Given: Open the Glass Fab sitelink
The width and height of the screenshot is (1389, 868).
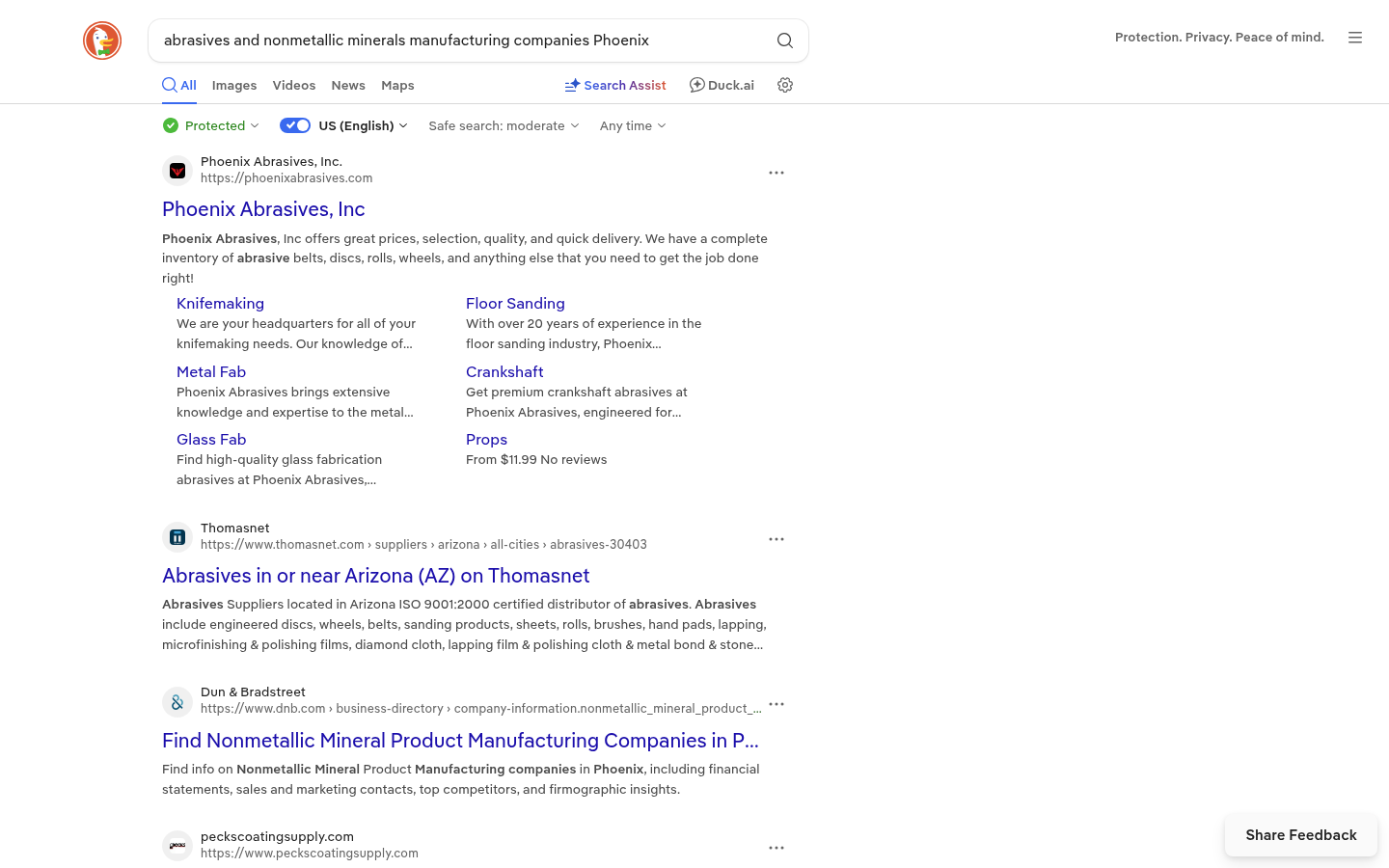Looking at the screenshot, I should pyautogui.click(x=211, y=440).
